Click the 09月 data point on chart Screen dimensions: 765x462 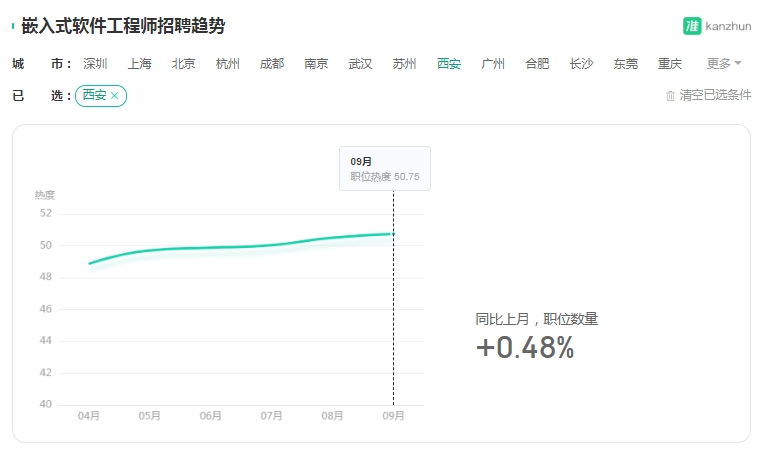[x=393, y=234]
